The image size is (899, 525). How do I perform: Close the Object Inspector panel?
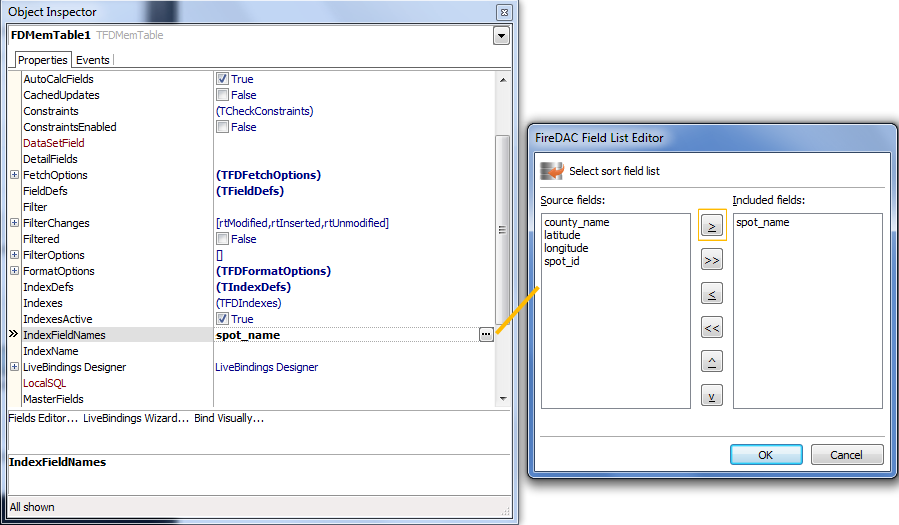(x=504, y=12)
